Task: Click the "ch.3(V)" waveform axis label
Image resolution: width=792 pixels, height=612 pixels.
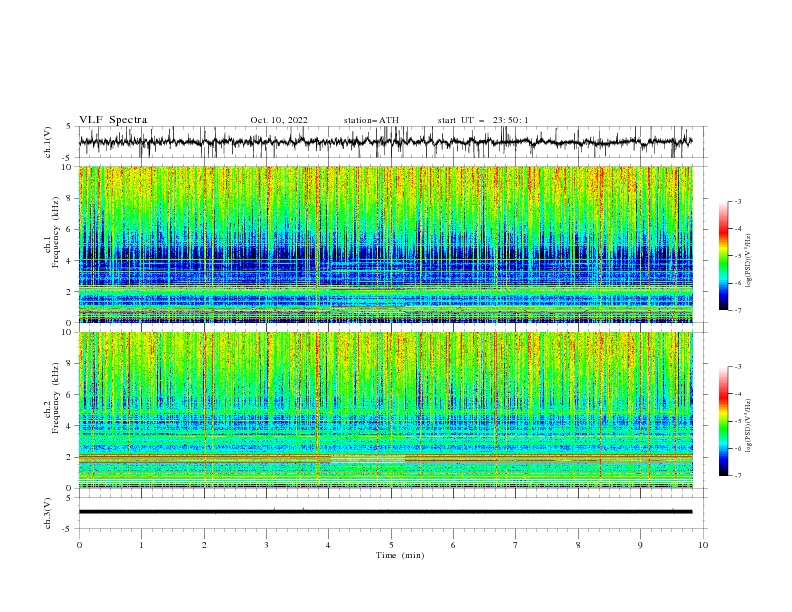Action: pos(48,513)
